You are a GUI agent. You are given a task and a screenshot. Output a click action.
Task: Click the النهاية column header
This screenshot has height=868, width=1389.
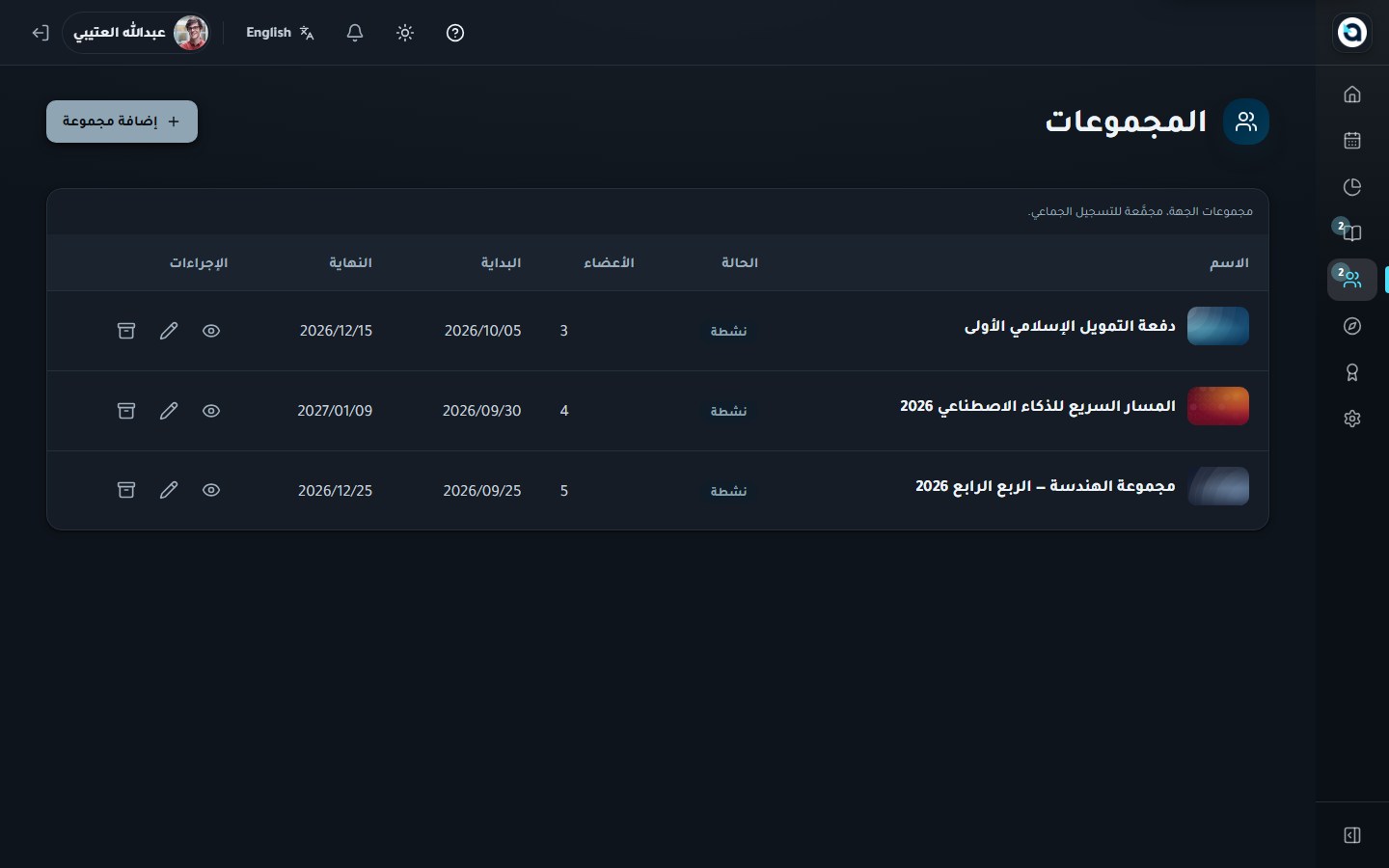pyautogui.click(x=350, y=263)
